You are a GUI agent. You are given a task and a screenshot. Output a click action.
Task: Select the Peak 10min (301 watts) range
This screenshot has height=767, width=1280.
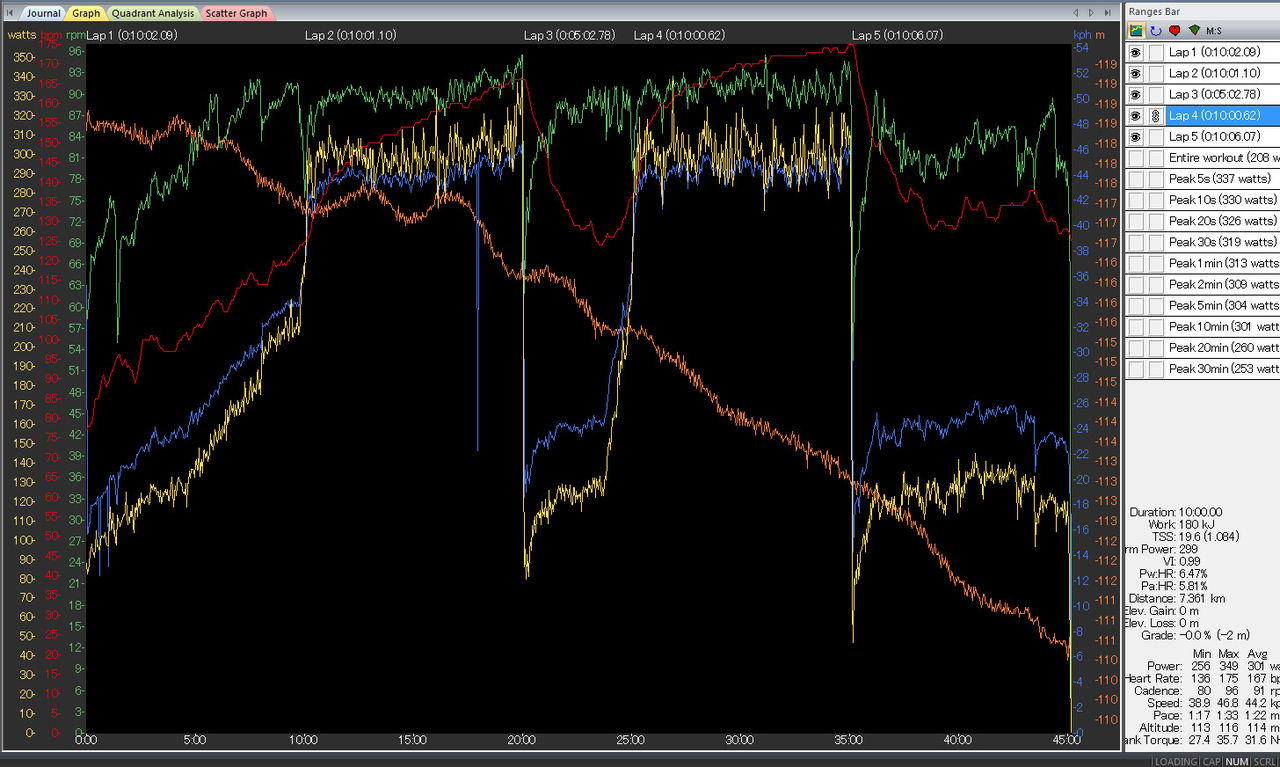[1222, 327]
